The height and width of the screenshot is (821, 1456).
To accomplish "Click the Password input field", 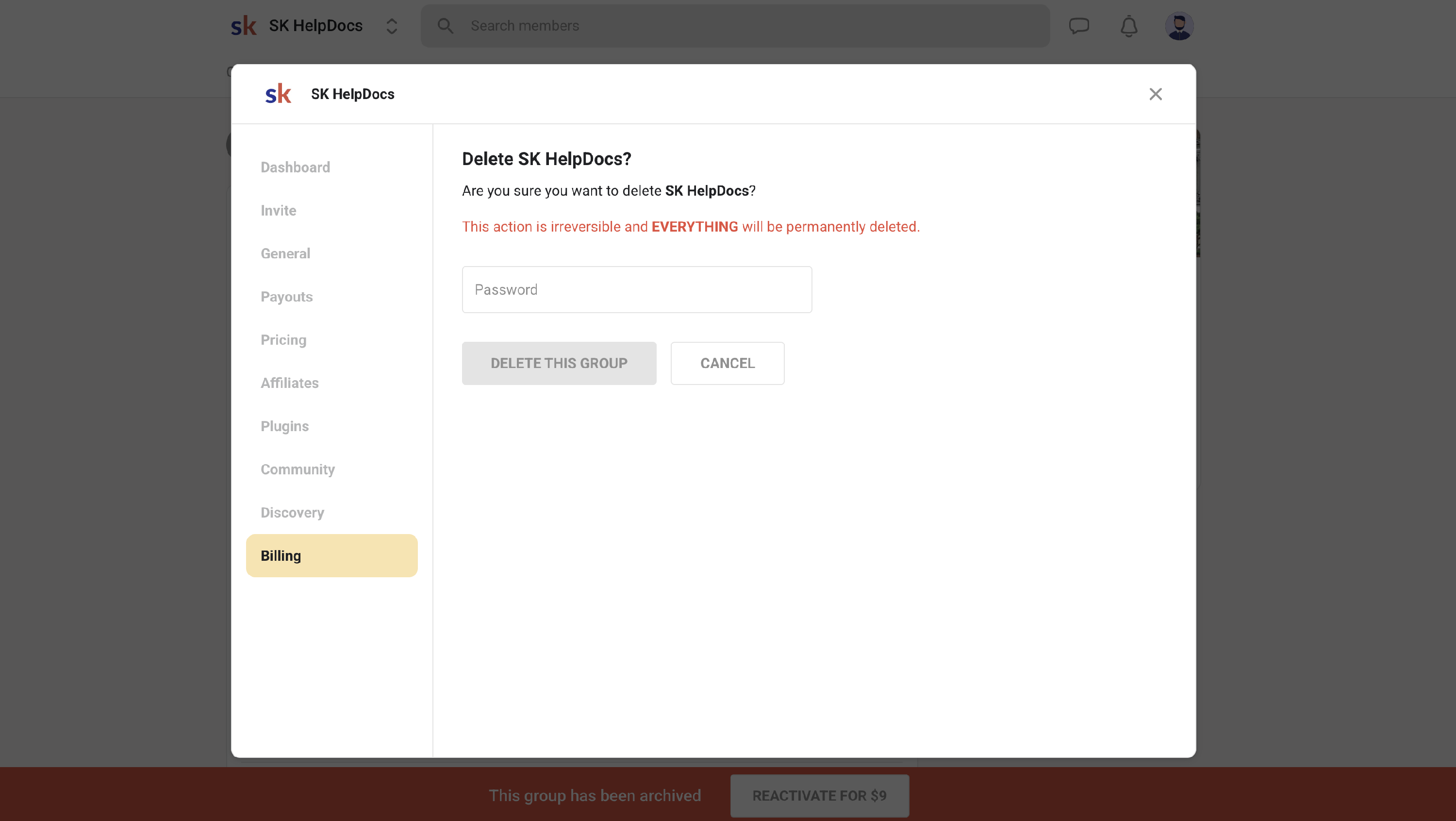I will pos(636,289).
